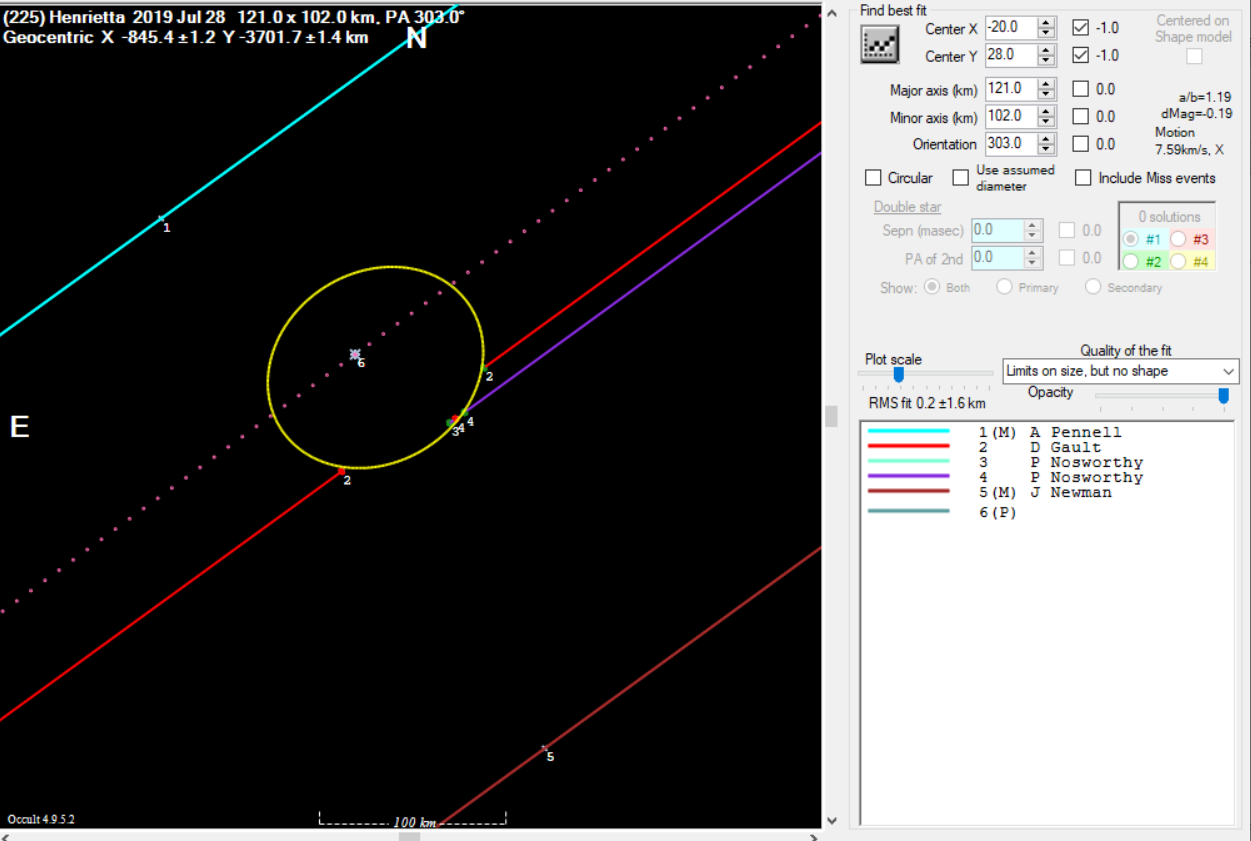The image size is (1251, 841).
Task: Click plot scrollbar down arrow
Action: tap(830, 821)
